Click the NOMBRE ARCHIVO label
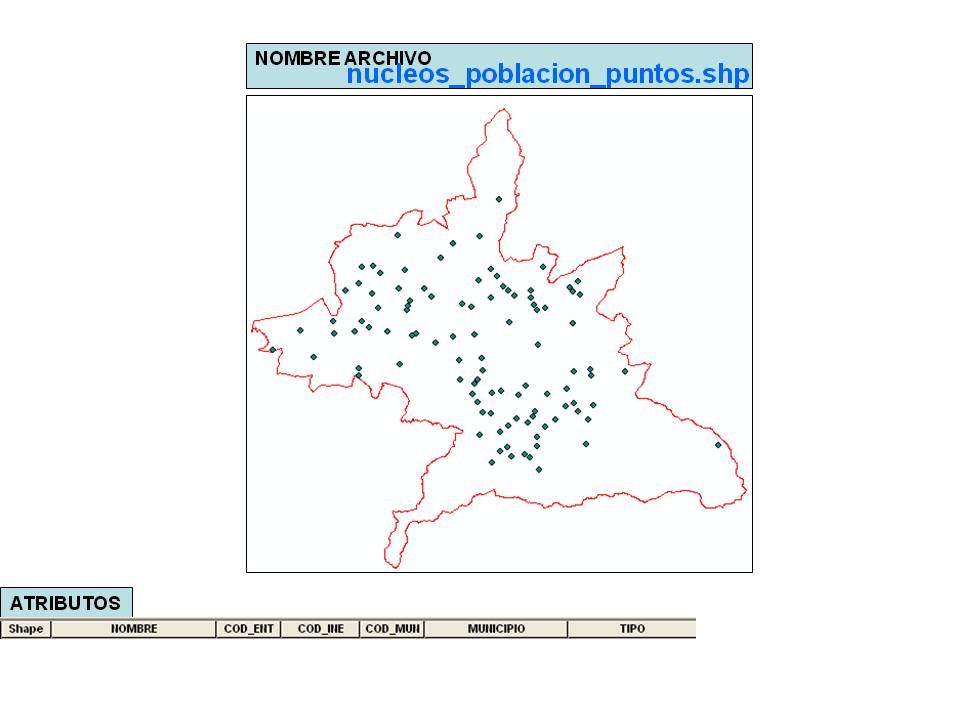The width and height of the screenshot is (960, 720). coord(343,58)
